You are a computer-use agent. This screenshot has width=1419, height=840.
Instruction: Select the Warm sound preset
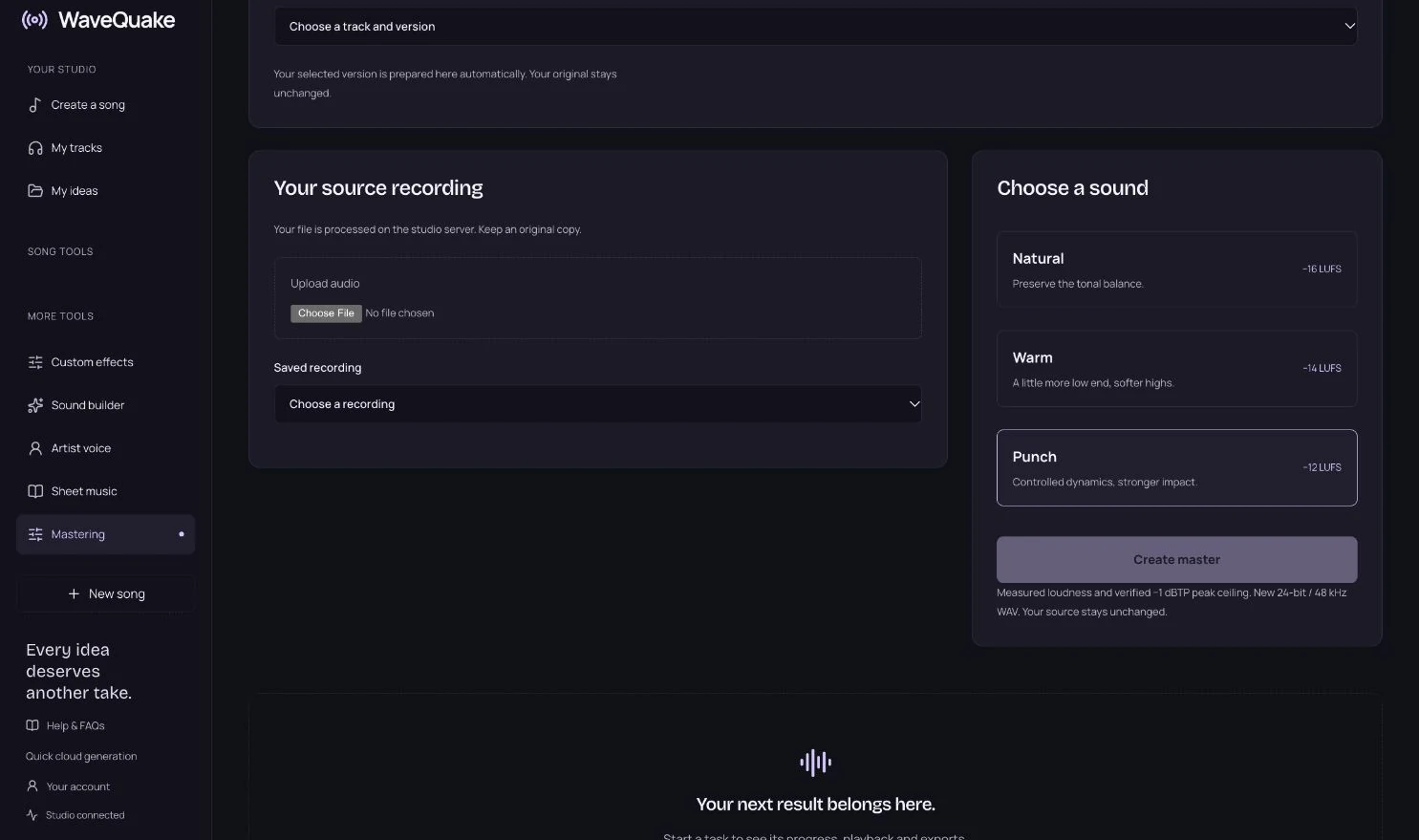pos(1176,369)
